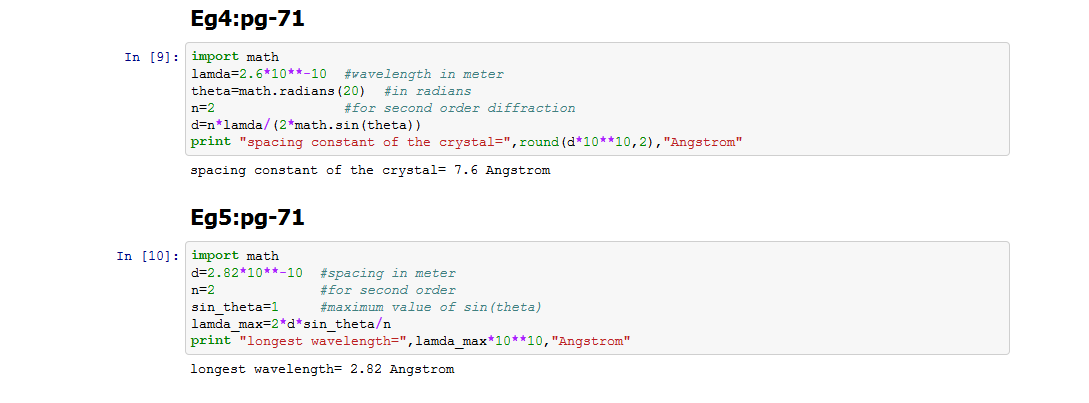The width and height of the screenshot is (1089, 403).
Task: Click the '#spacing in meter' comment
Action: click(x=388, y=273)
